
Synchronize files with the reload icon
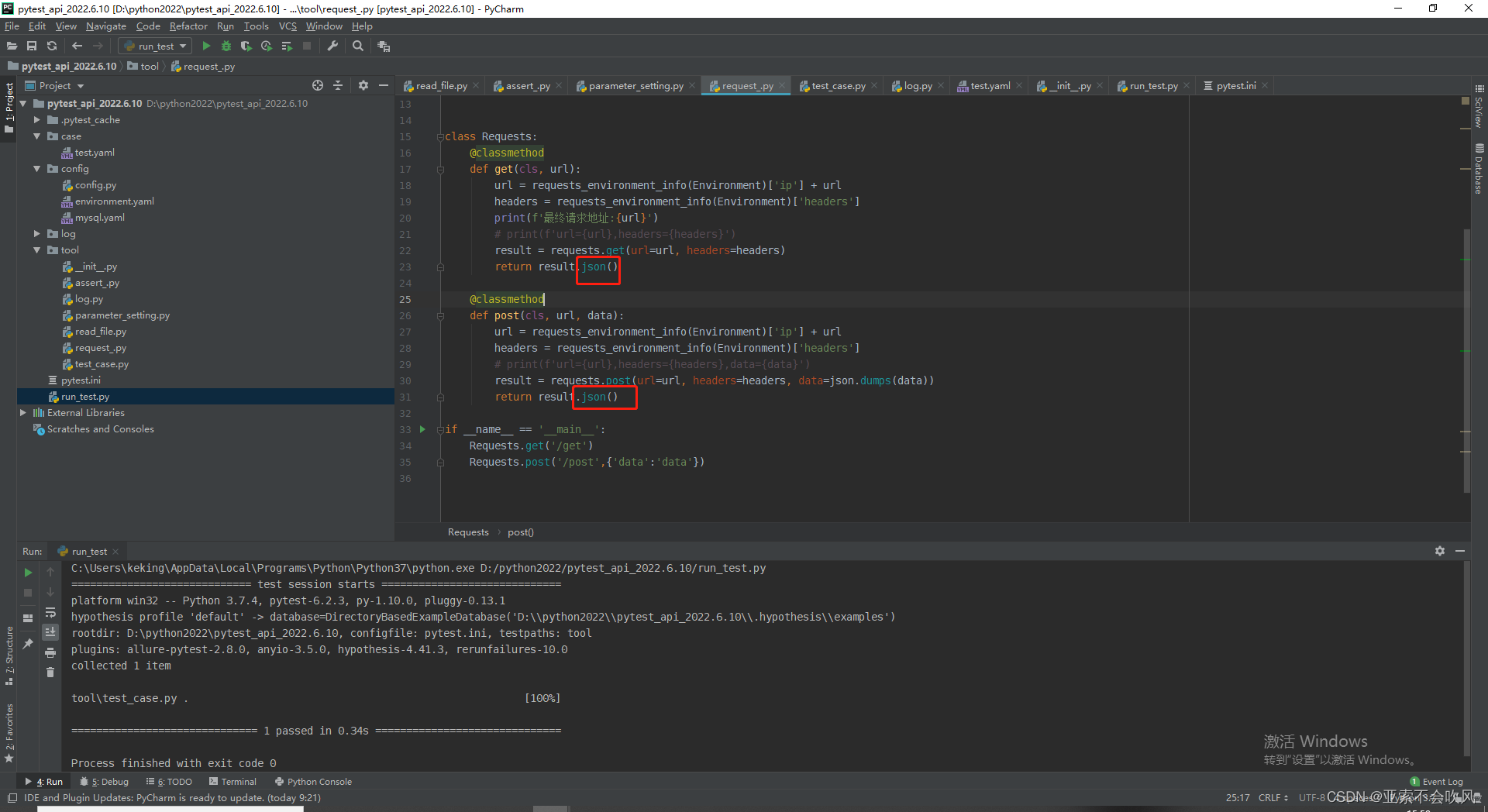[x=52, y=46]
